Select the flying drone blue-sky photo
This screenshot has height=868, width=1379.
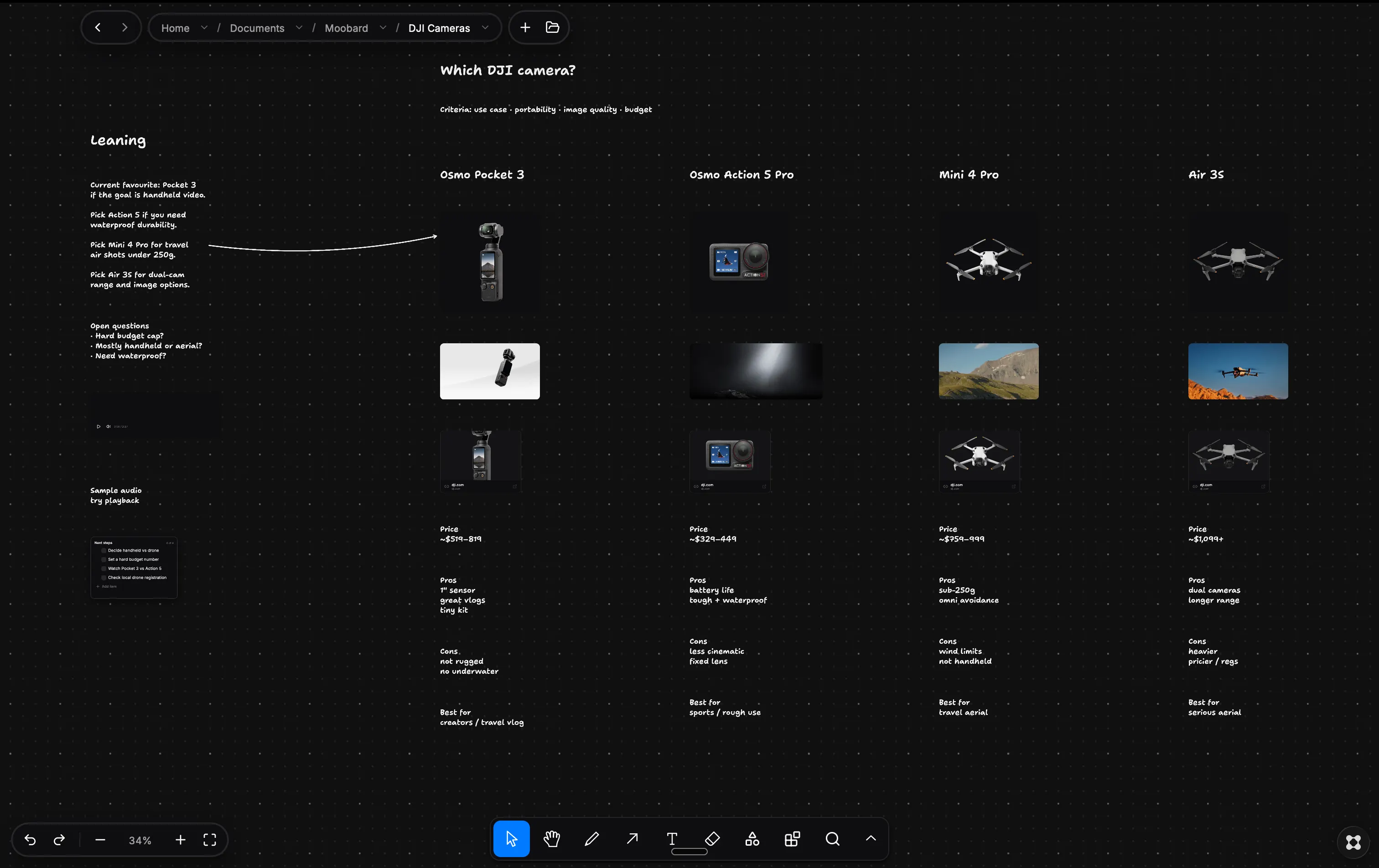[x=1238, y=371]
